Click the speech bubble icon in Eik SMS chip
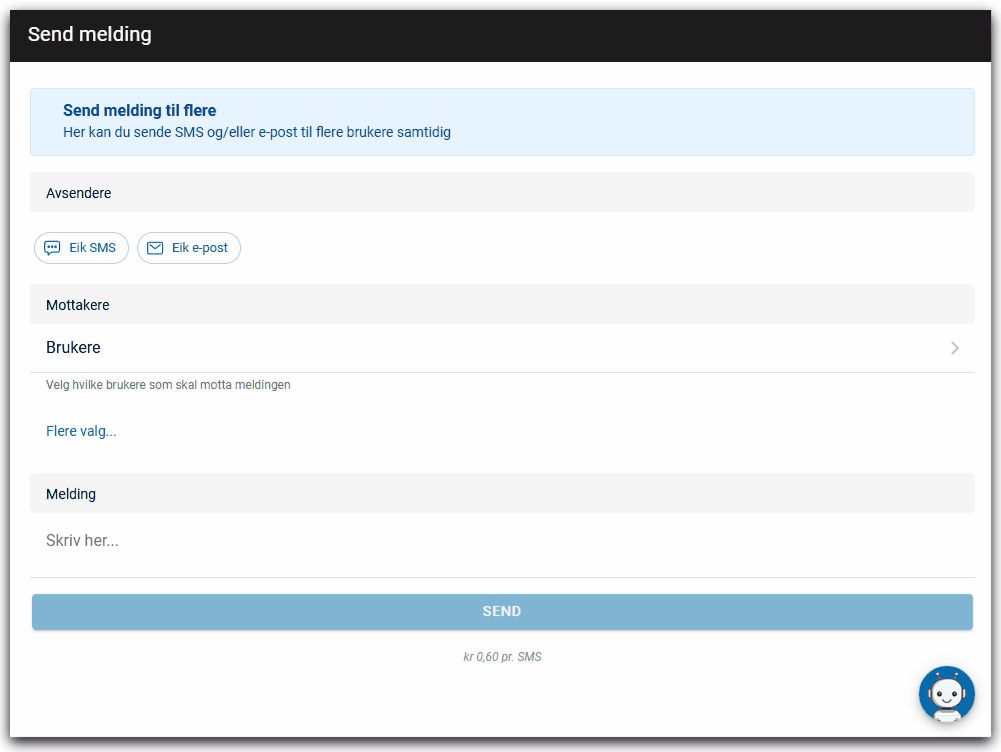Screen dimensions: 1001x752 tap(53, 248)
